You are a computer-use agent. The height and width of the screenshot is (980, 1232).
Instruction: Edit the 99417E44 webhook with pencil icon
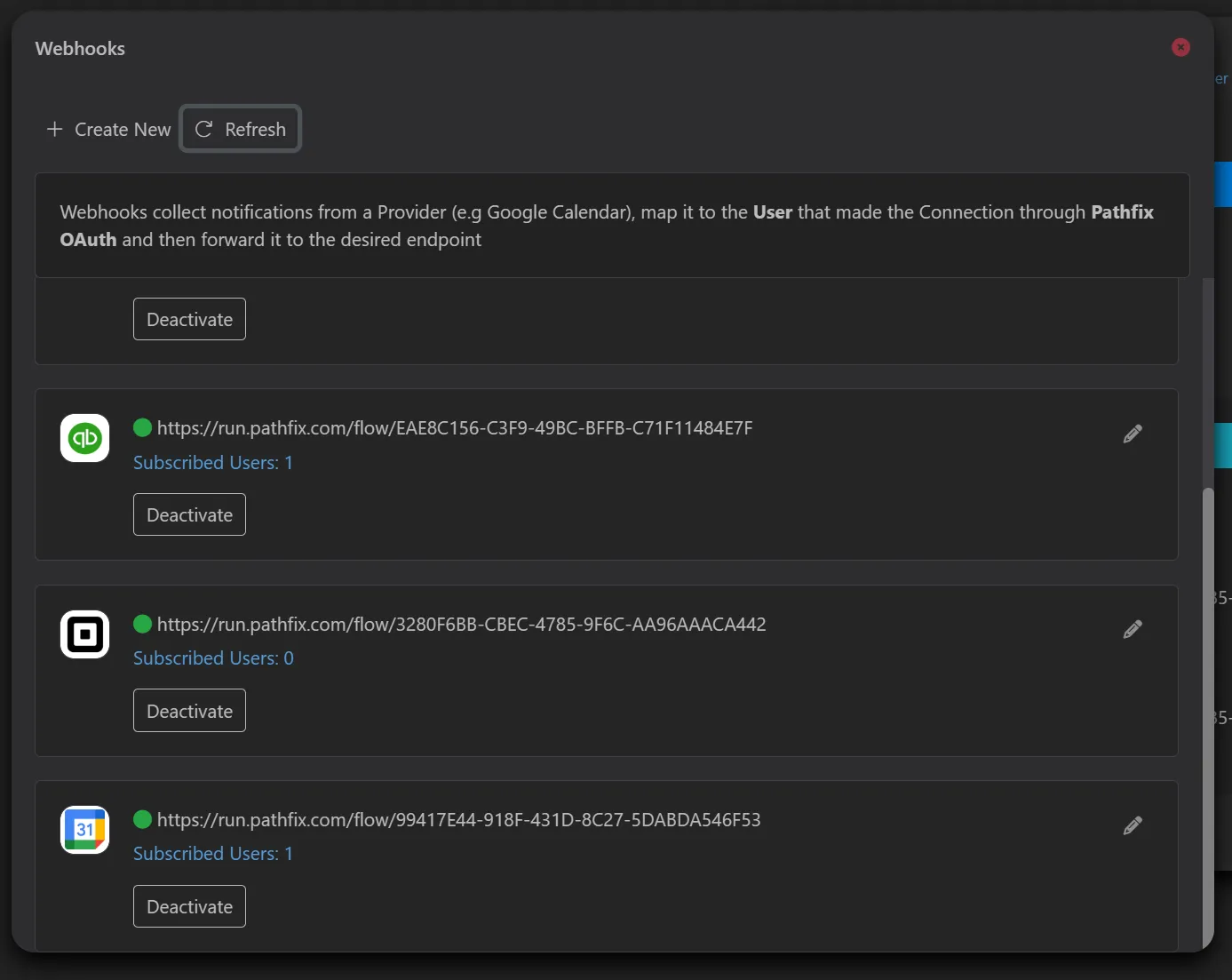(x=1133, y=825)
